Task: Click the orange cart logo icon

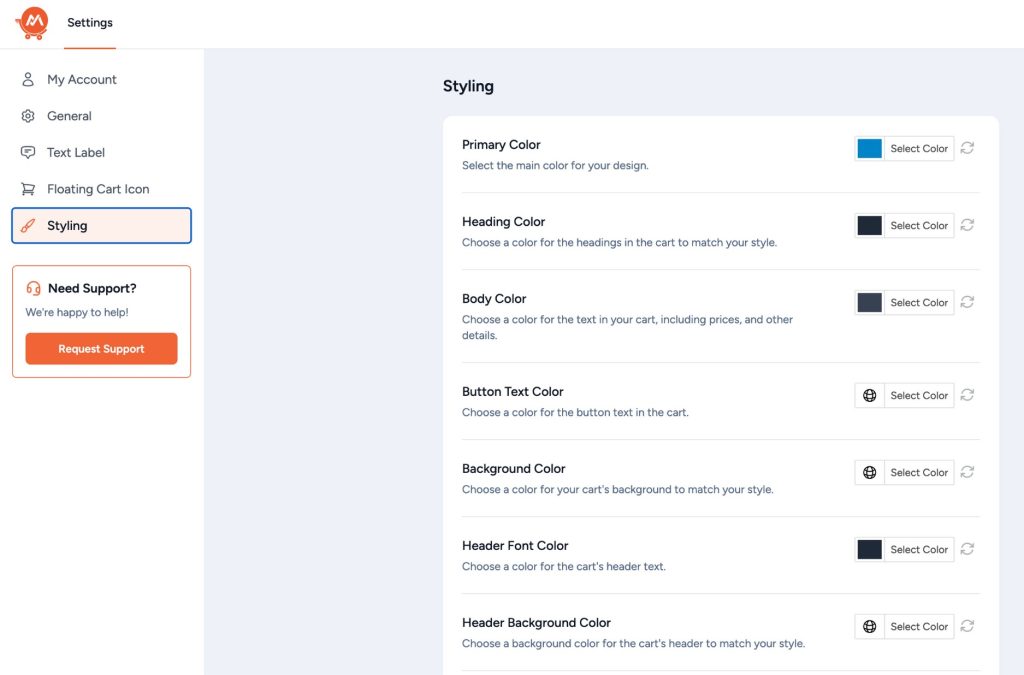Action: [32, 23]
